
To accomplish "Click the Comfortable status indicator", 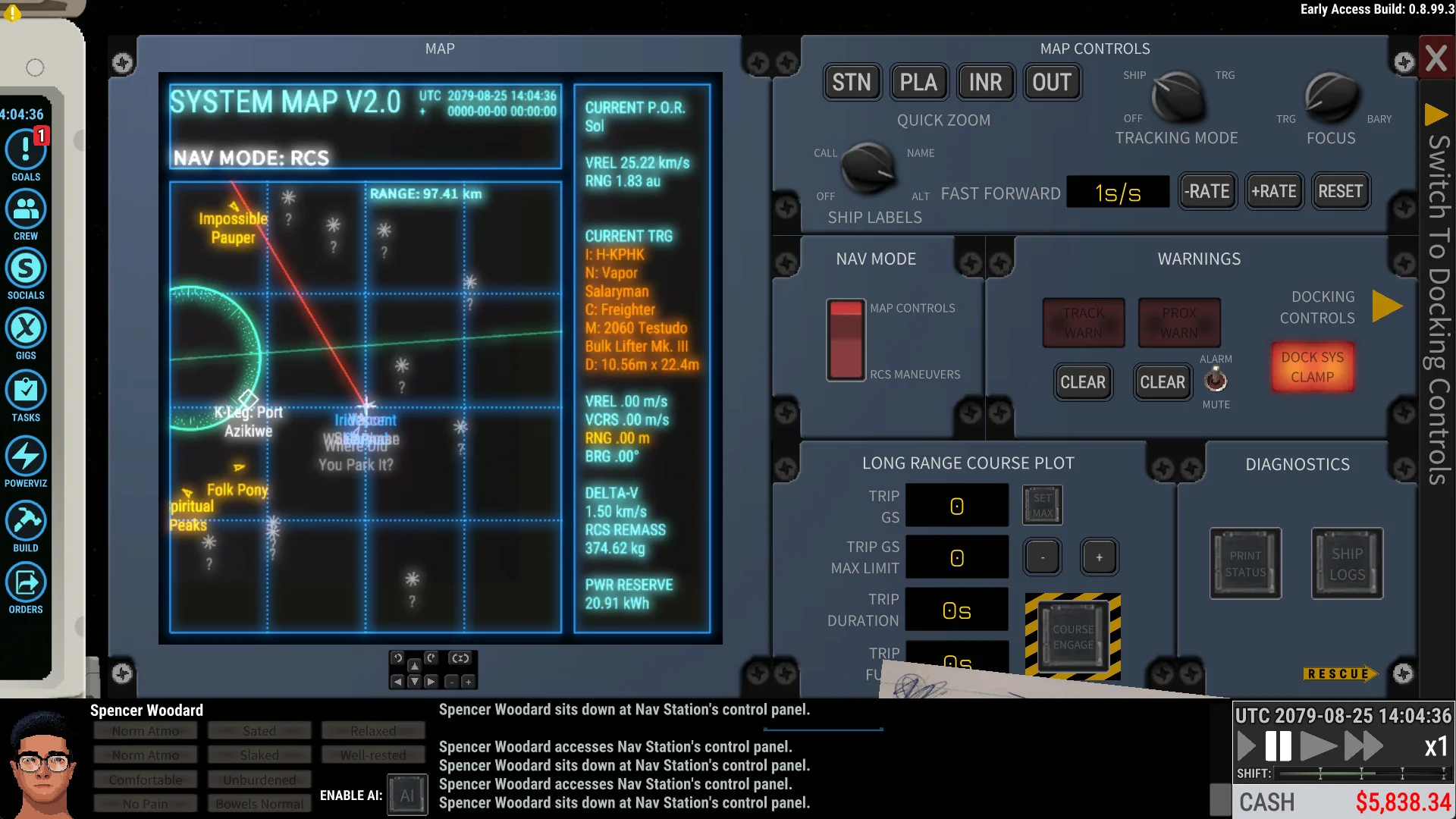I will pyautogui.click(x=146, y=780).
